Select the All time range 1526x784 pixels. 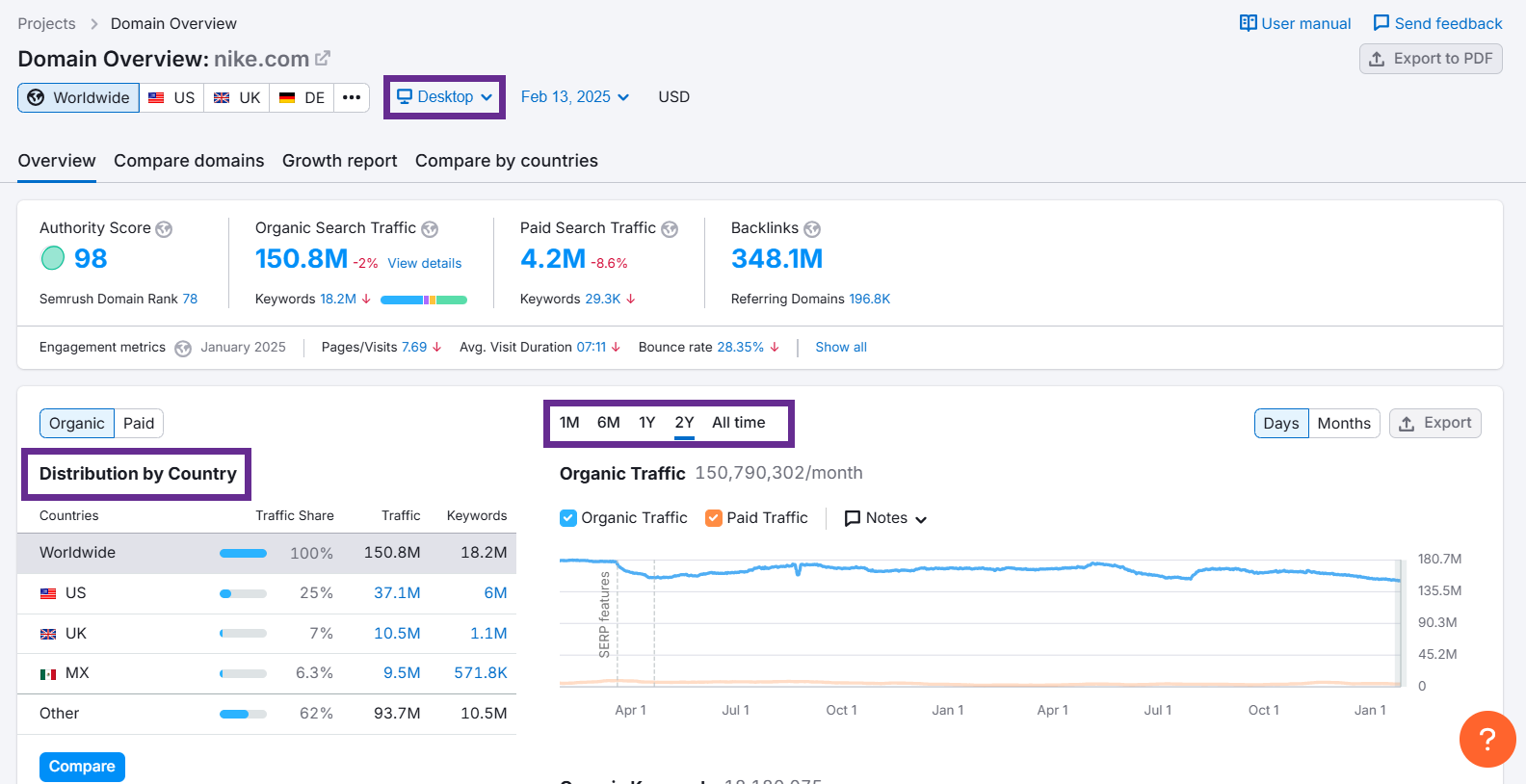(739, 423)
